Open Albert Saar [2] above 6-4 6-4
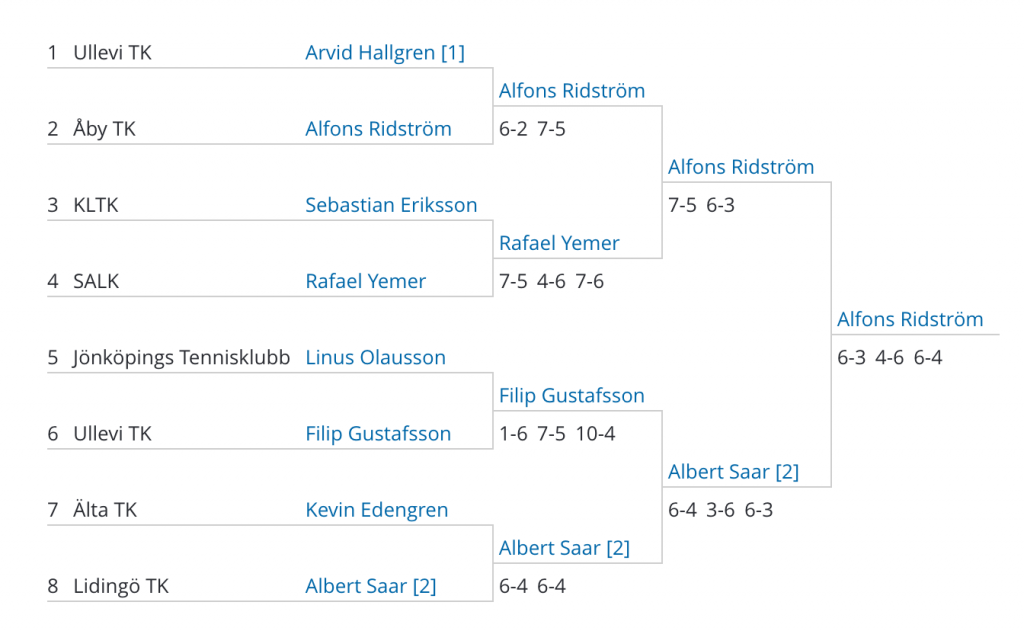Screen dimensions: 1024x631 click(564, 548)
